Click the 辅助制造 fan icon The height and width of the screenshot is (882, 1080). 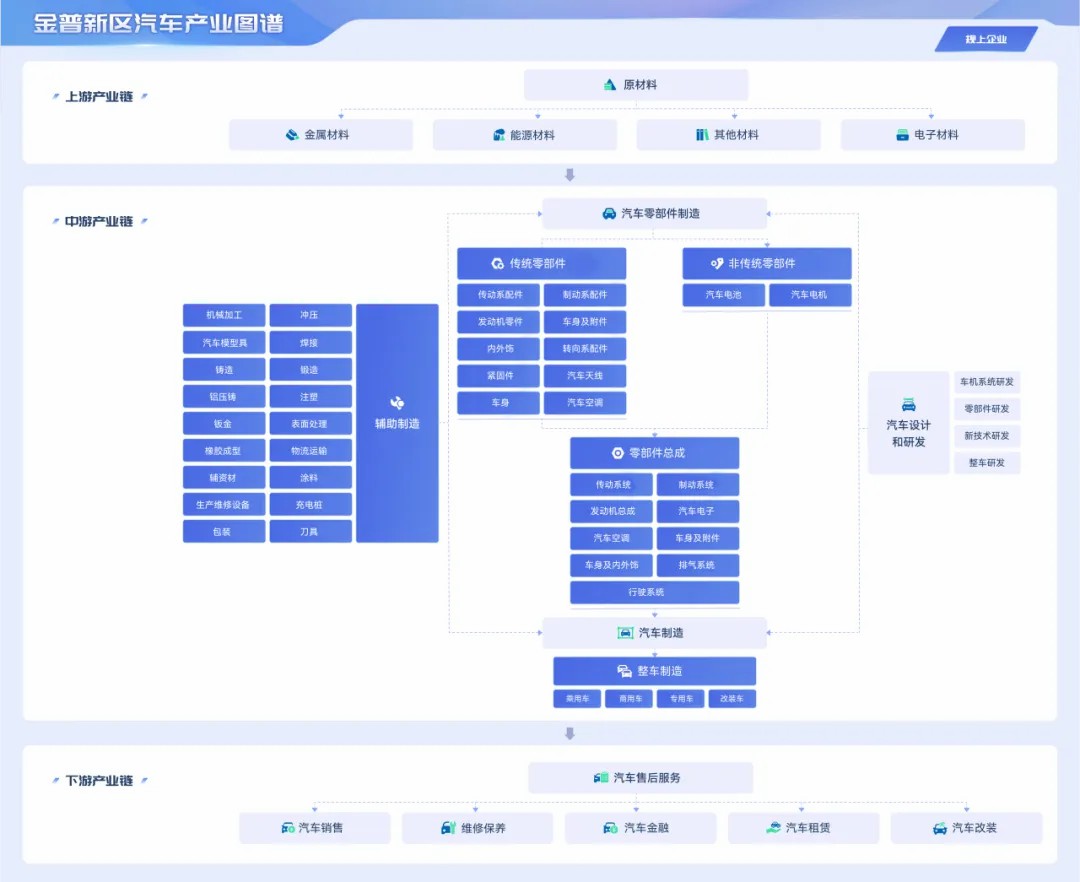point(397,403)
